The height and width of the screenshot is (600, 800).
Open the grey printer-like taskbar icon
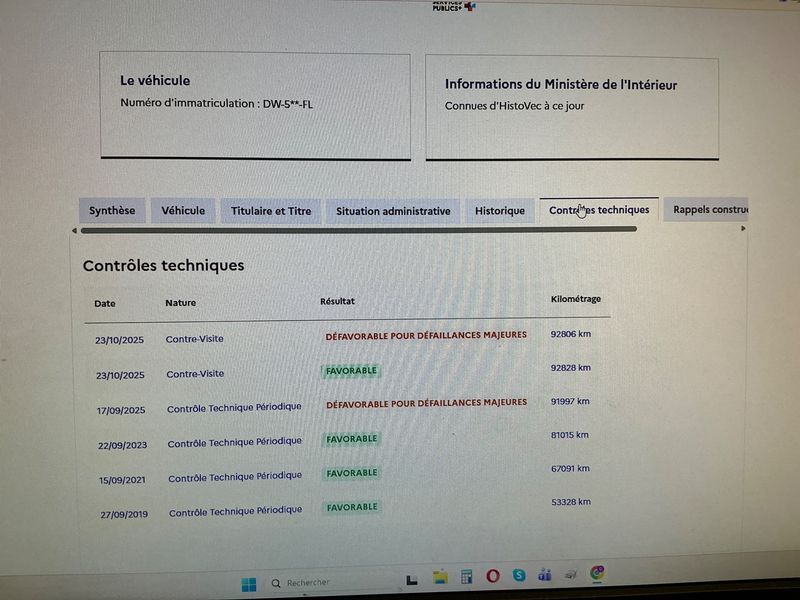point(570,574)
